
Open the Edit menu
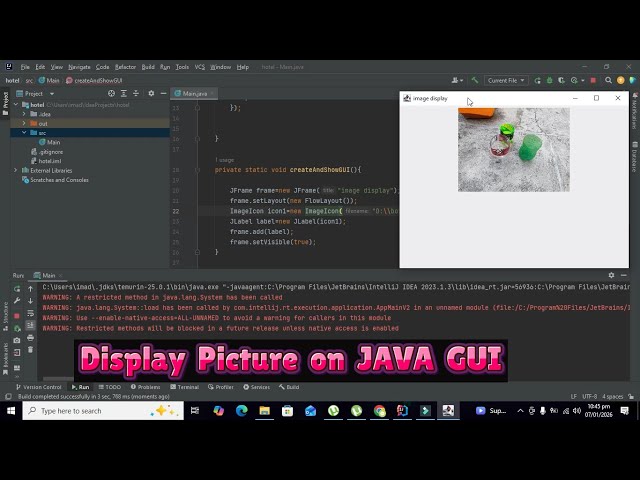tap(40, 67)
